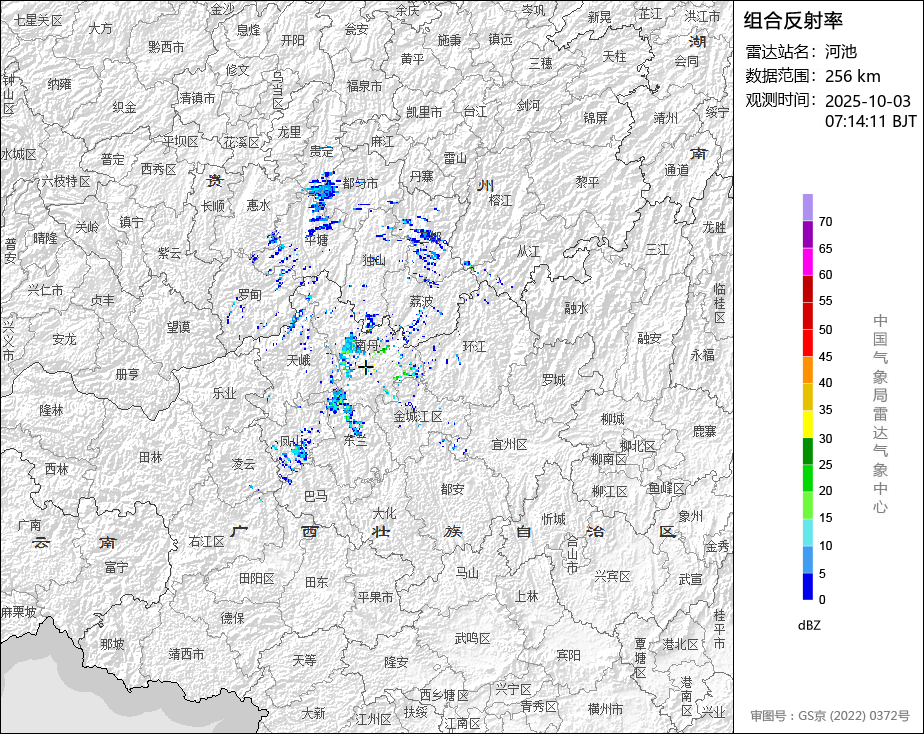Click the 融水 county label
This screenshot has width=924, height=734.
(576, 308)
